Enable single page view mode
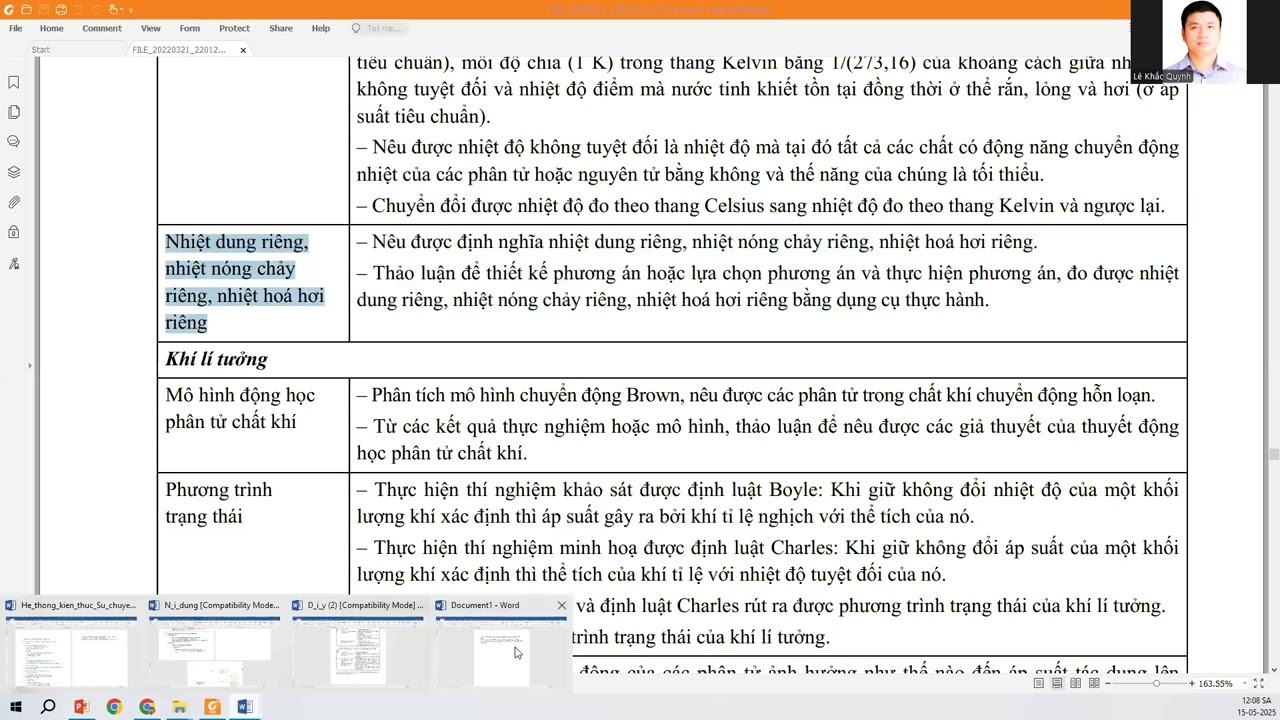Image resolution: width=1280 pixels, height=720 pixels. tap(1039, 683)
